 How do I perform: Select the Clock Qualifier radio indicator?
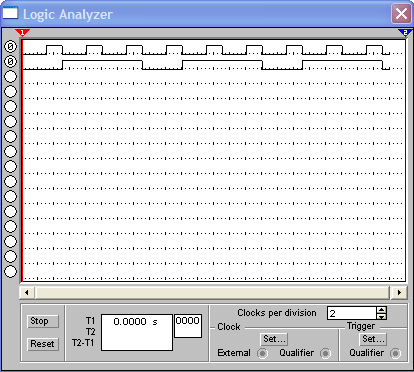pyautogui.click(x=326, y=353)
